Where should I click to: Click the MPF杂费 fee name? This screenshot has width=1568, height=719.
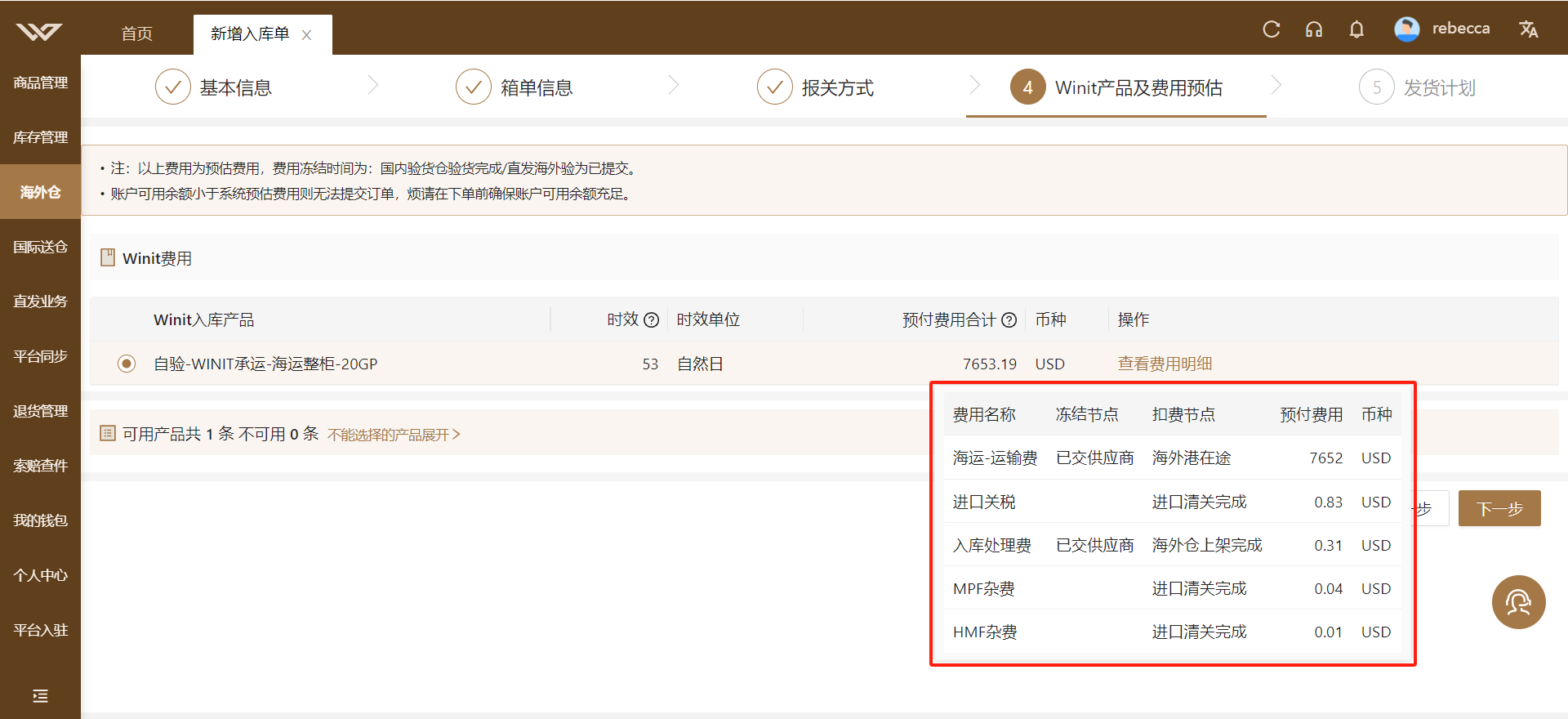[x=984, y=588]
